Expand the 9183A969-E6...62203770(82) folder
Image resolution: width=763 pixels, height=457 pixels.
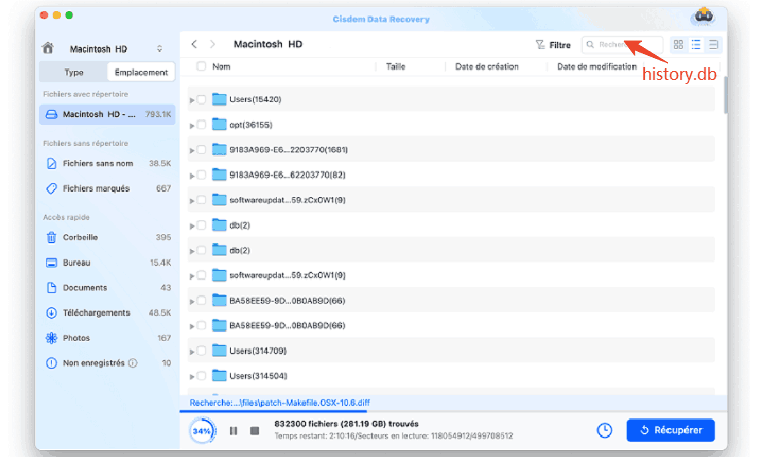tap(192, 176)
